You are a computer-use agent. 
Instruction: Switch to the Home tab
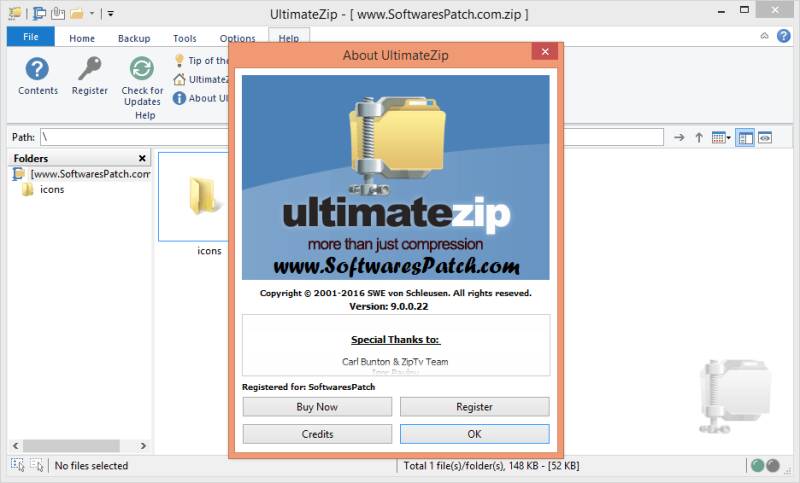coord(82,38)
